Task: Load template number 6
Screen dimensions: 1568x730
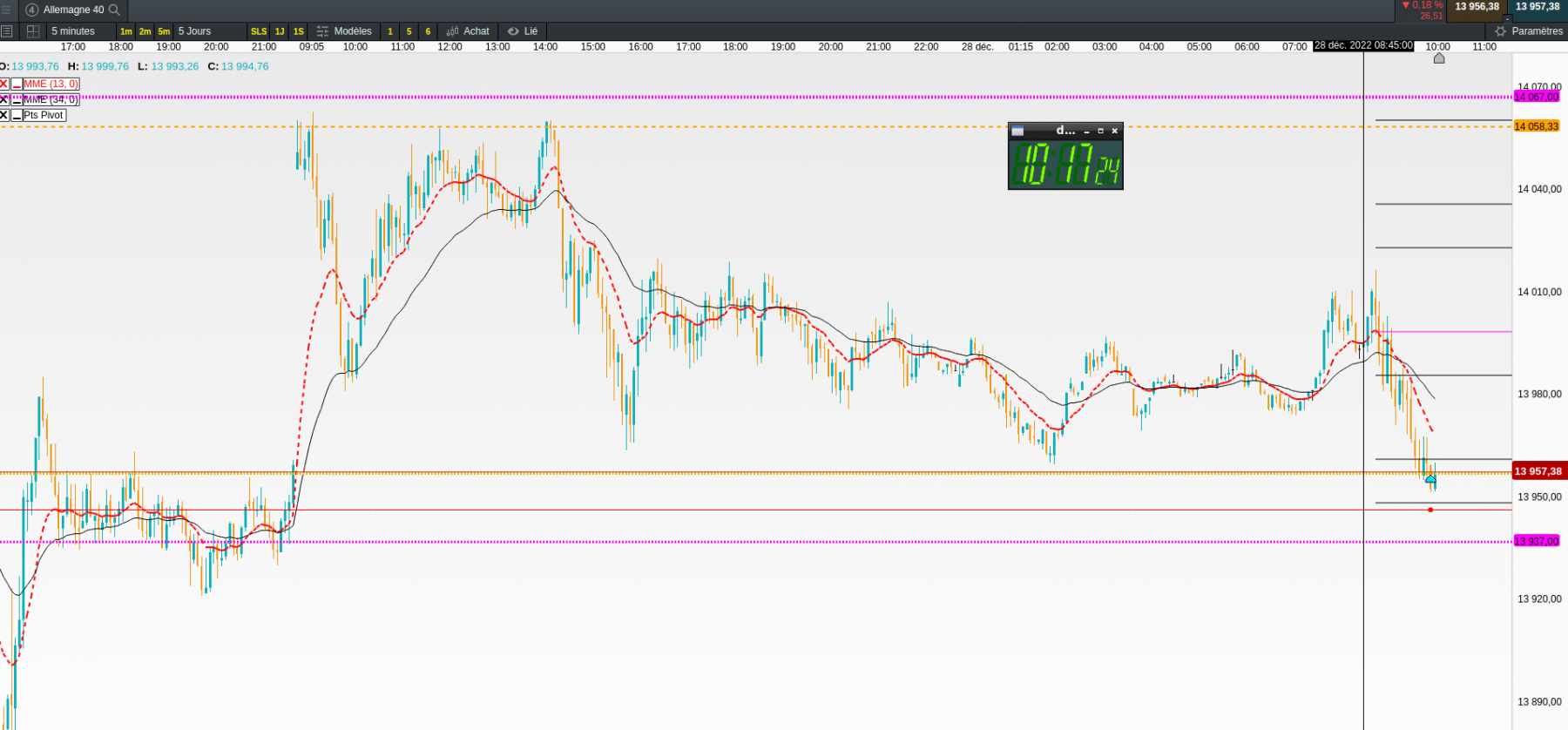Action: 428,31
